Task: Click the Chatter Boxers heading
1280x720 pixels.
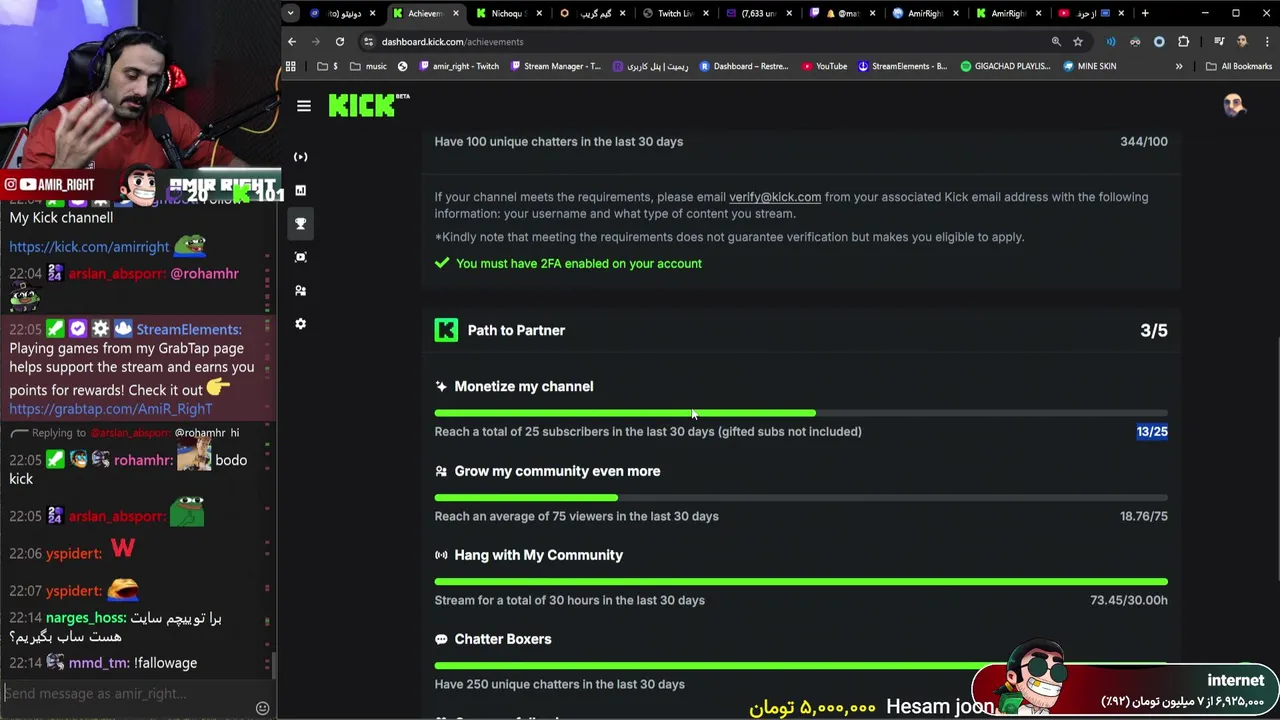Action: point(503,639)
